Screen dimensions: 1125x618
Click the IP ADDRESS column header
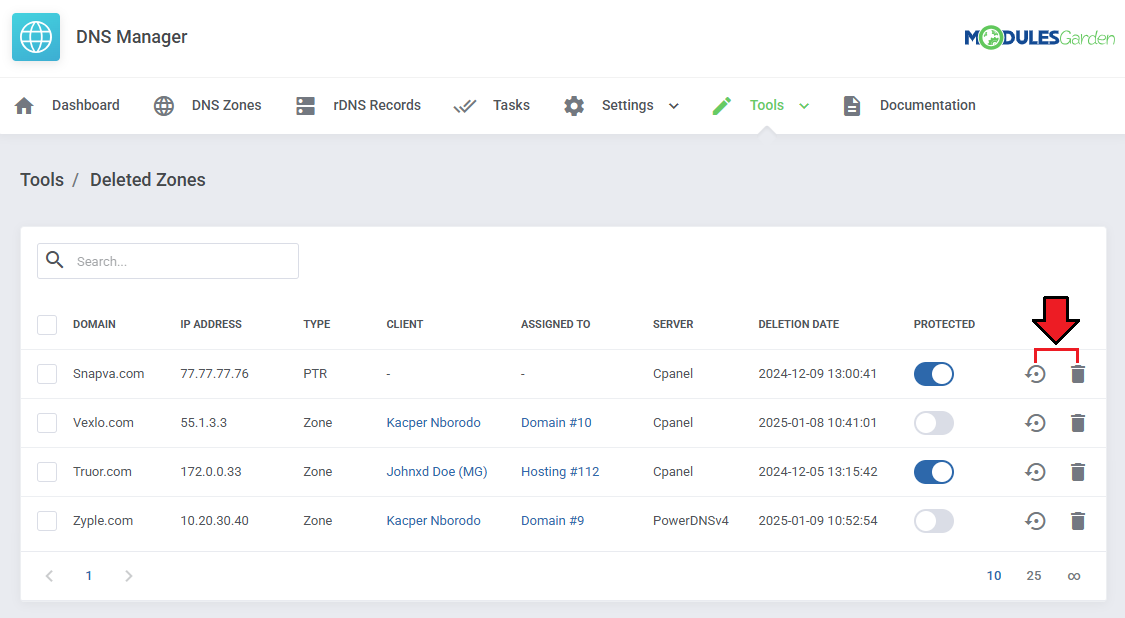pyautogui.click(x=211, y=324)
